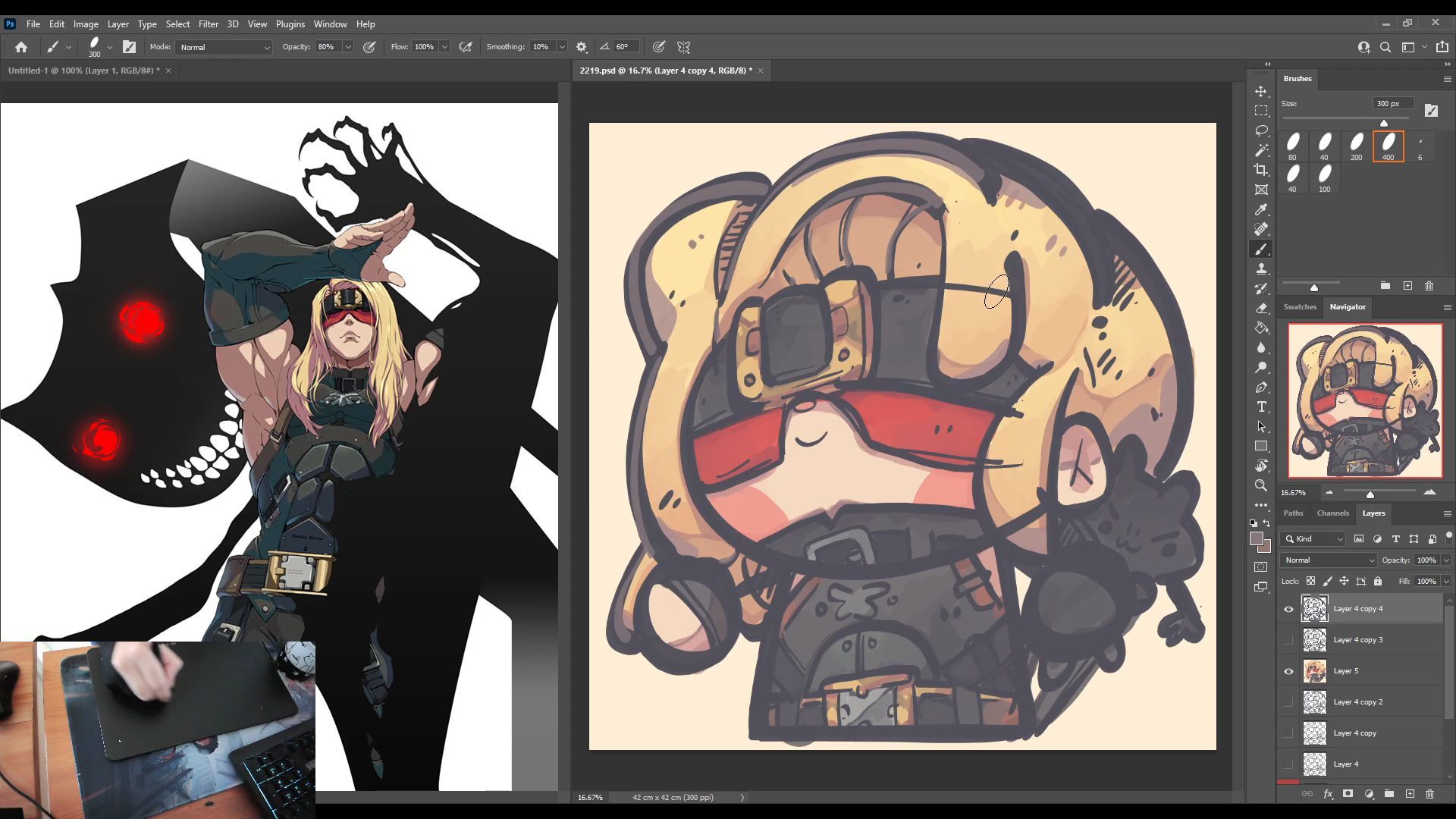Hide Layer 4 copy 4 visibility eye

pos(1288,609)
